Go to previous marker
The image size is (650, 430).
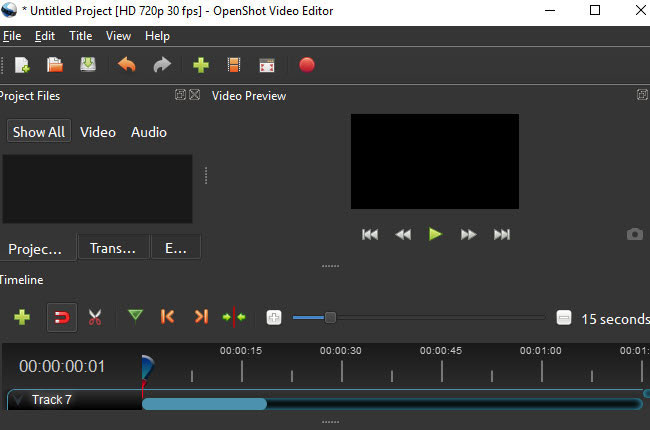coord(167,317)
